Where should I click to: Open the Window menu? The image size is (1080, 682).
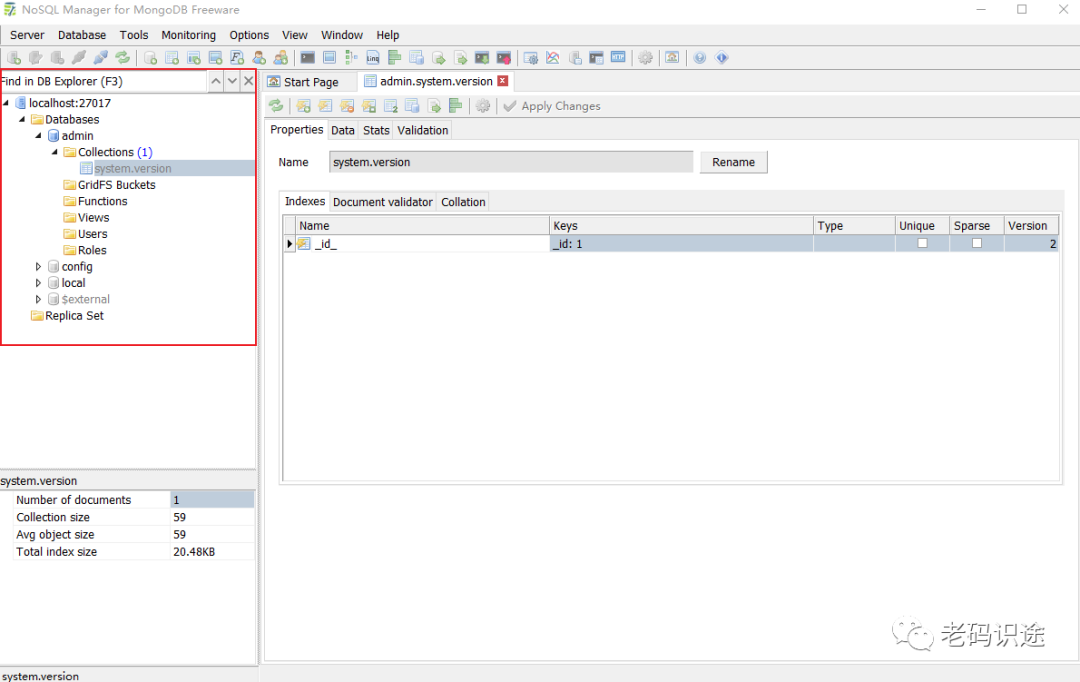click(x=342, y=35)
